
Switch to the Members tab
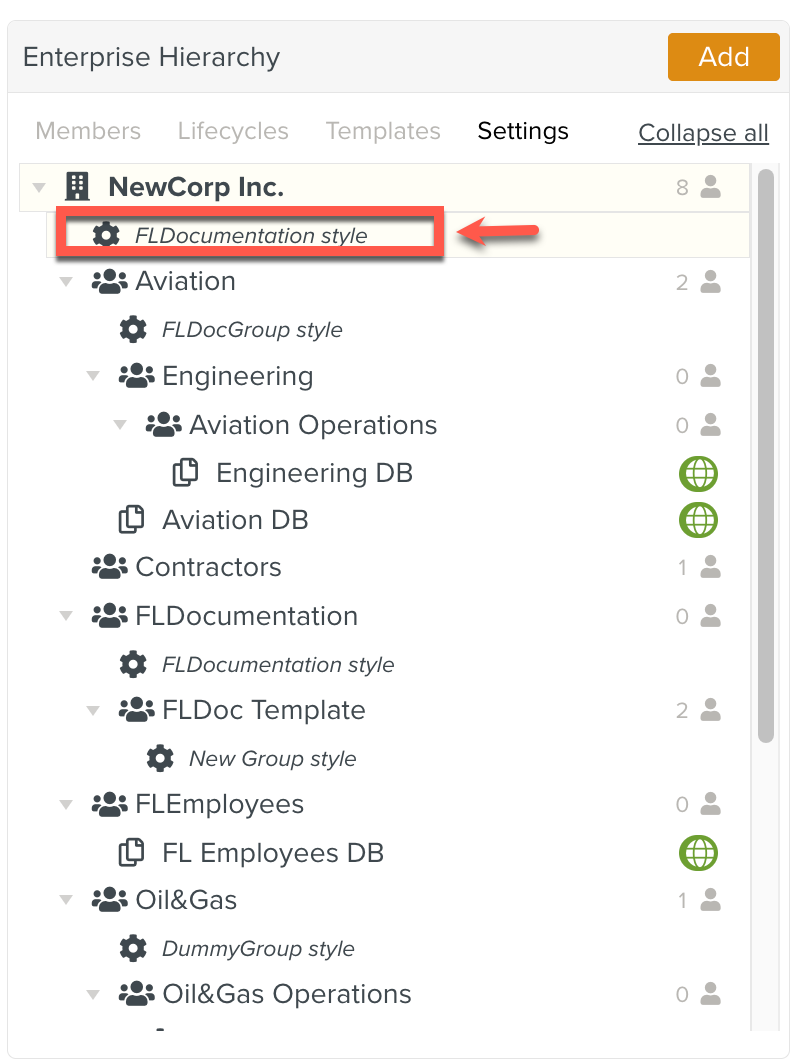88,131
